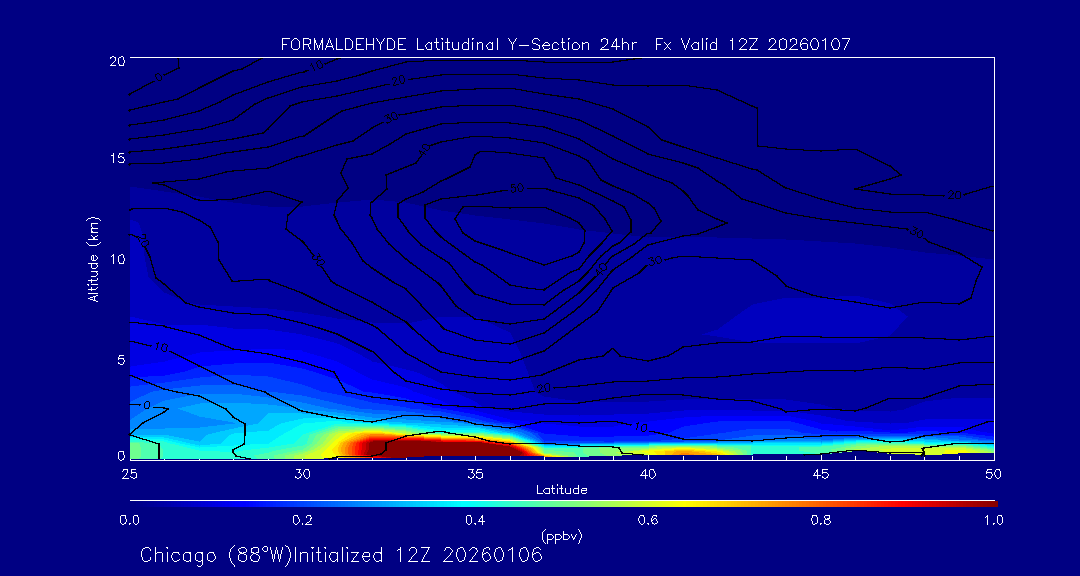Click the "Latitude" horizontal axis label
The height and width of the screenshot is (576, 1080).
(561, 490)
